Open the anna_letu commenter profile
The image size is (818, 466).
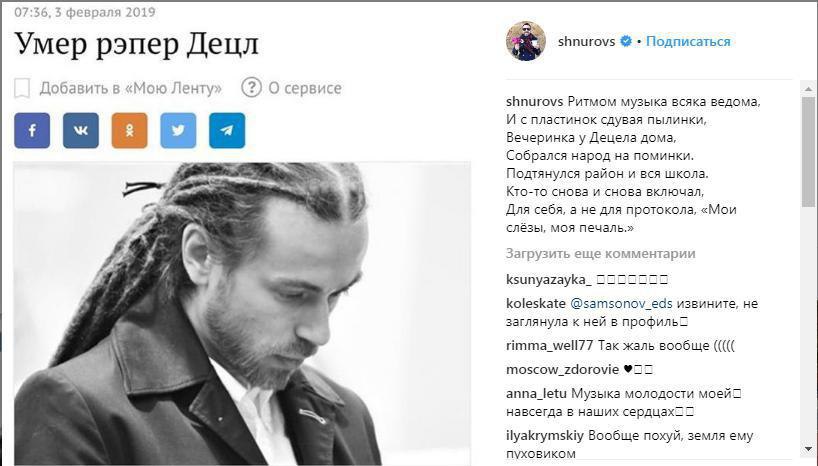(x=536, y=393)
